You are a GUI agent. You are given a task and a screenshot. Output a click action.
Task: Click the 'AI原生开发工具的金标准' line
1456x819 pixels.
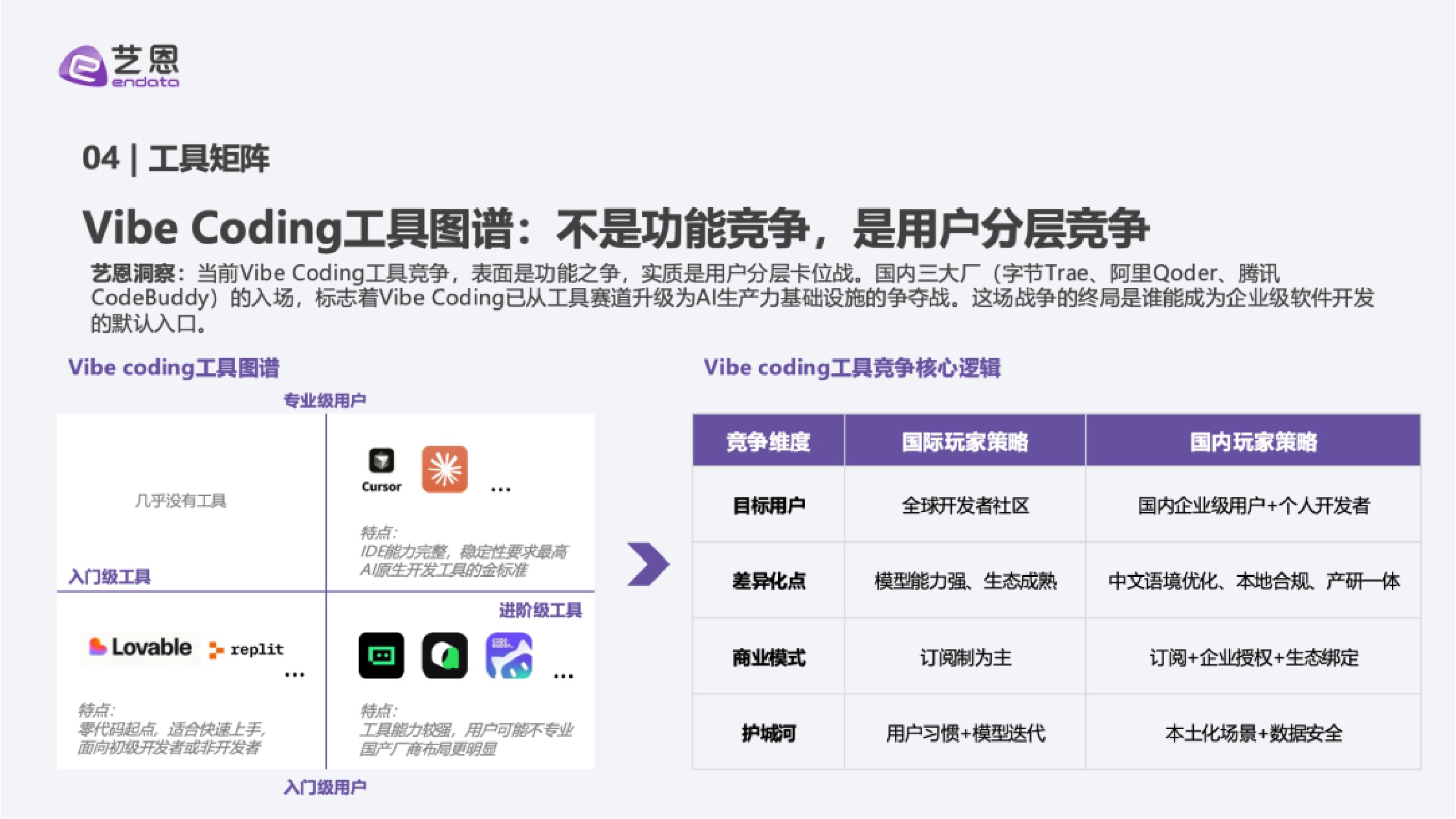pos(443,570)
